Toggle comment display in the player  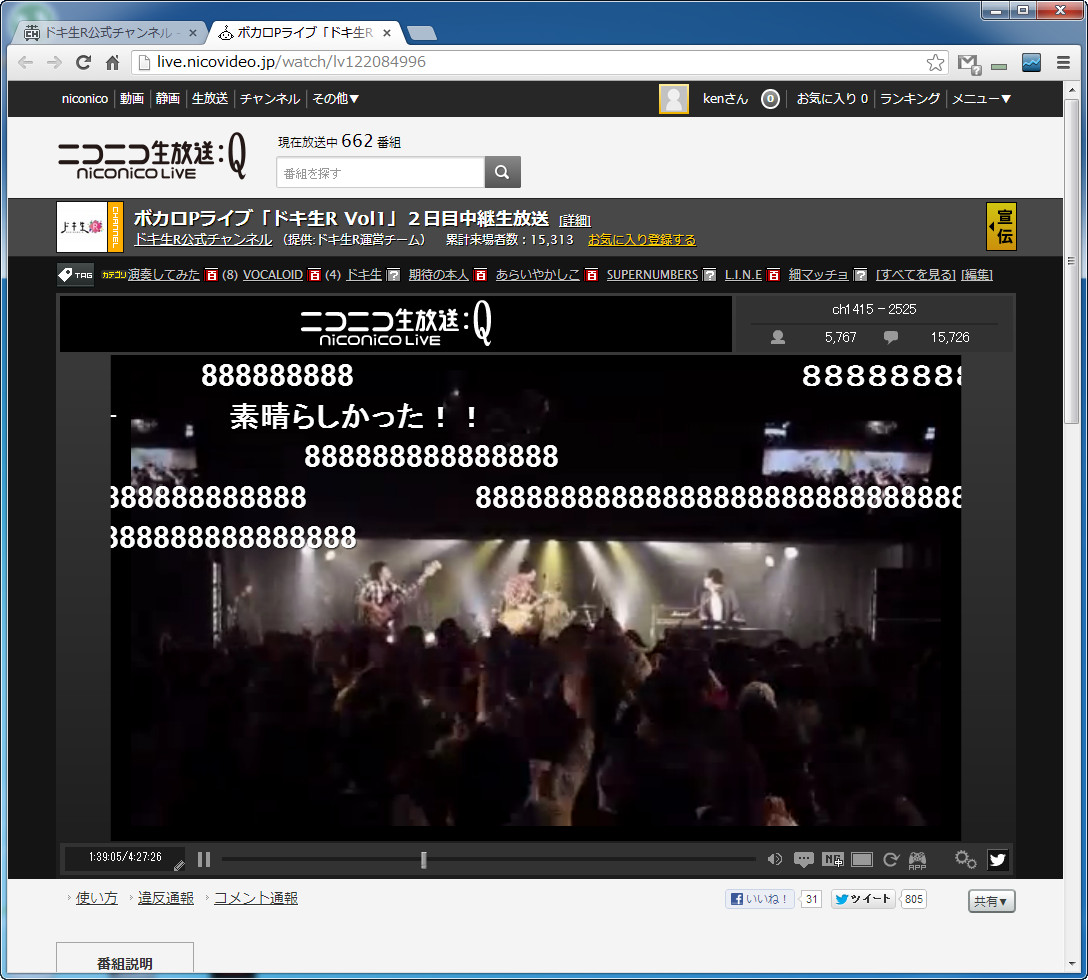tap(804, 860)
